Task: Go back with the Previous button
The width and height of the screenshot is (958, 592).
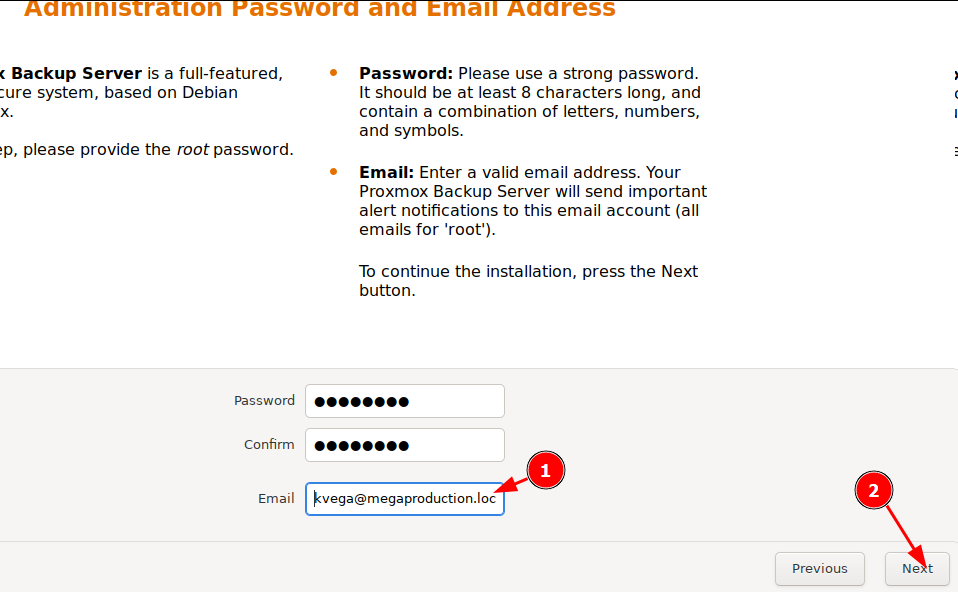Action: (819, 568)
